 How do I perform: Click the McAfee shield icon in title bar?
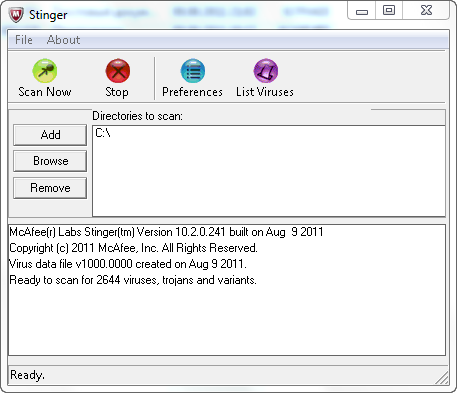click(16, 15)
